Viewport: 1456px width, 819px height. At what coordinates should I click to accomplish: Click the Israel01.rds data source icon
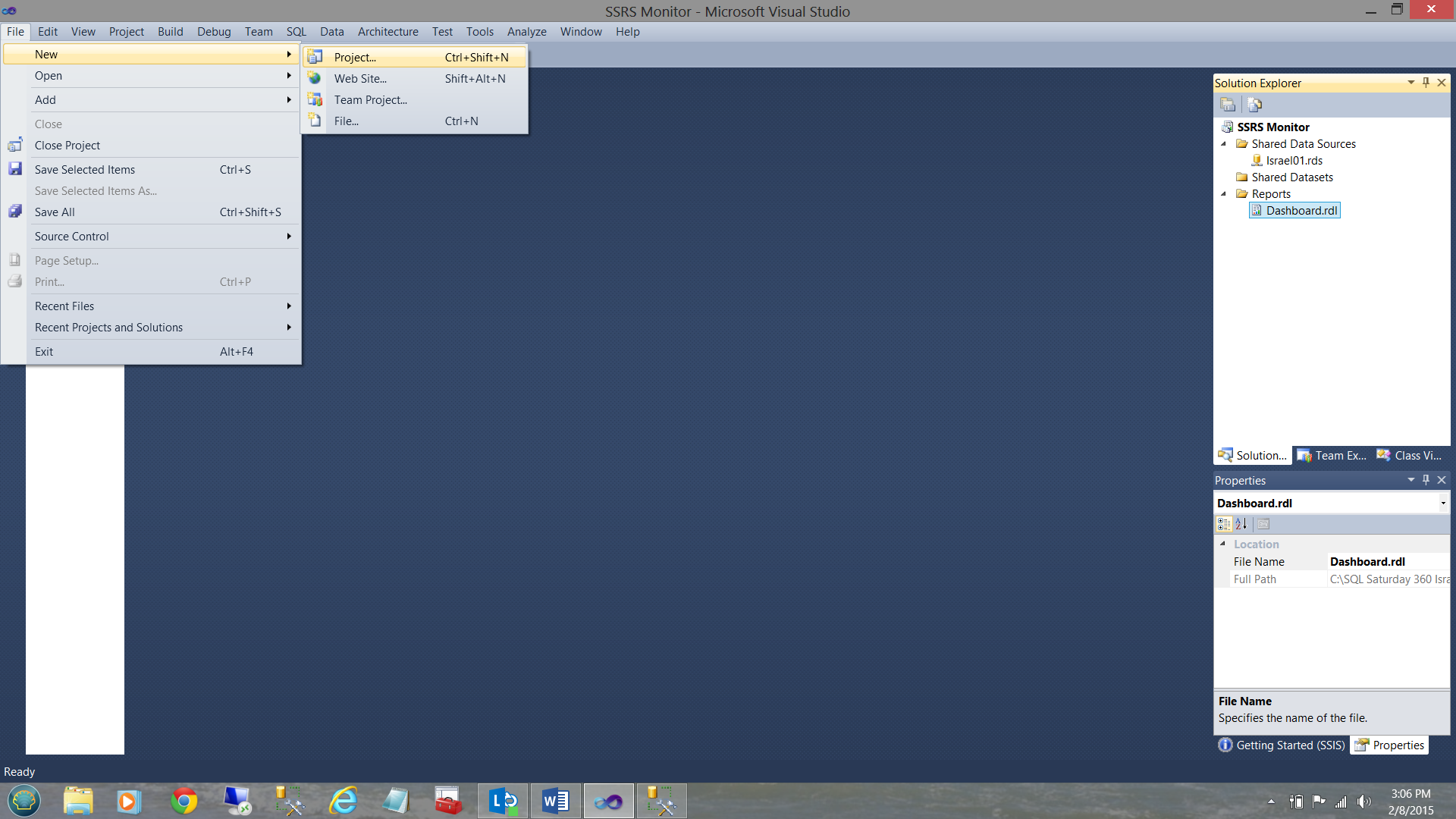[1257, 161]
